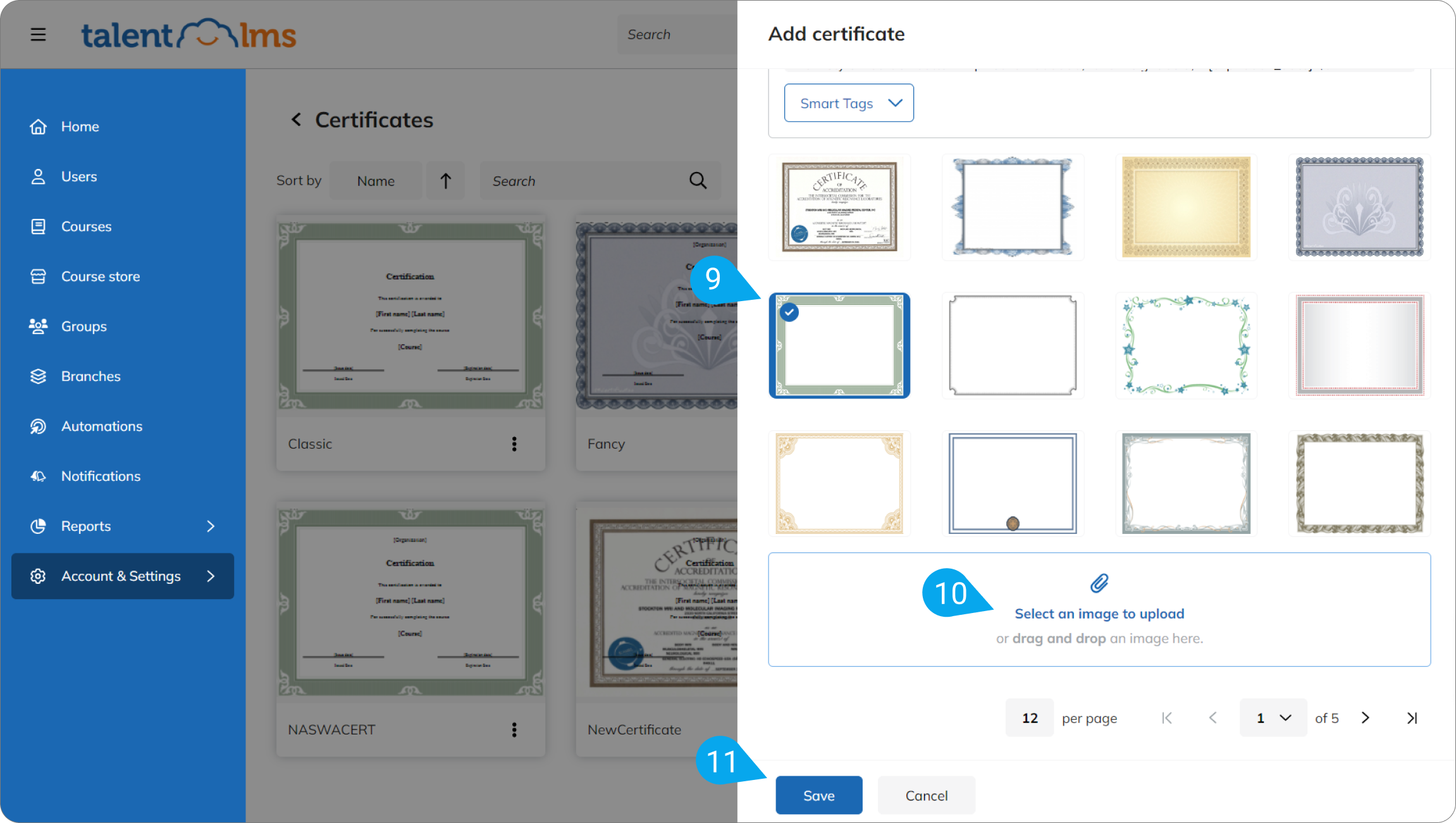The height and width of the screenshot is (823, 1456).
Task: Click the Branches layers icon
Action: [x=38, y=376]
